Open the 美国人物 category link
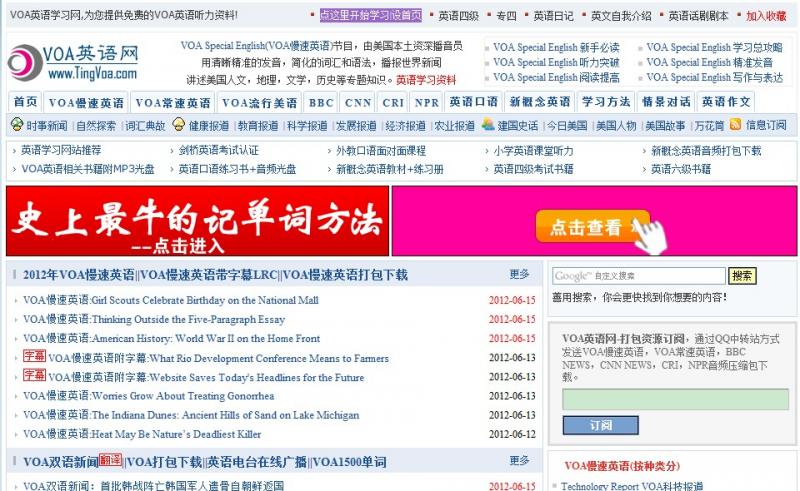Screen dimensions: 800x491 [x=616, y=126]
